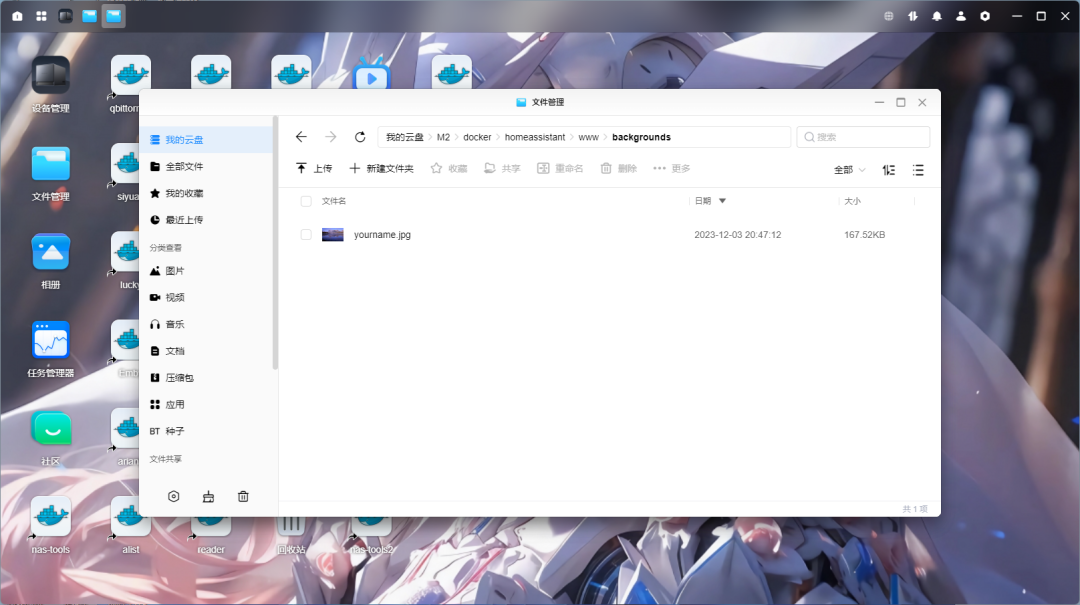Click the sort order icon
Screen dimensions: 1080x605
[x=889, y=170]
